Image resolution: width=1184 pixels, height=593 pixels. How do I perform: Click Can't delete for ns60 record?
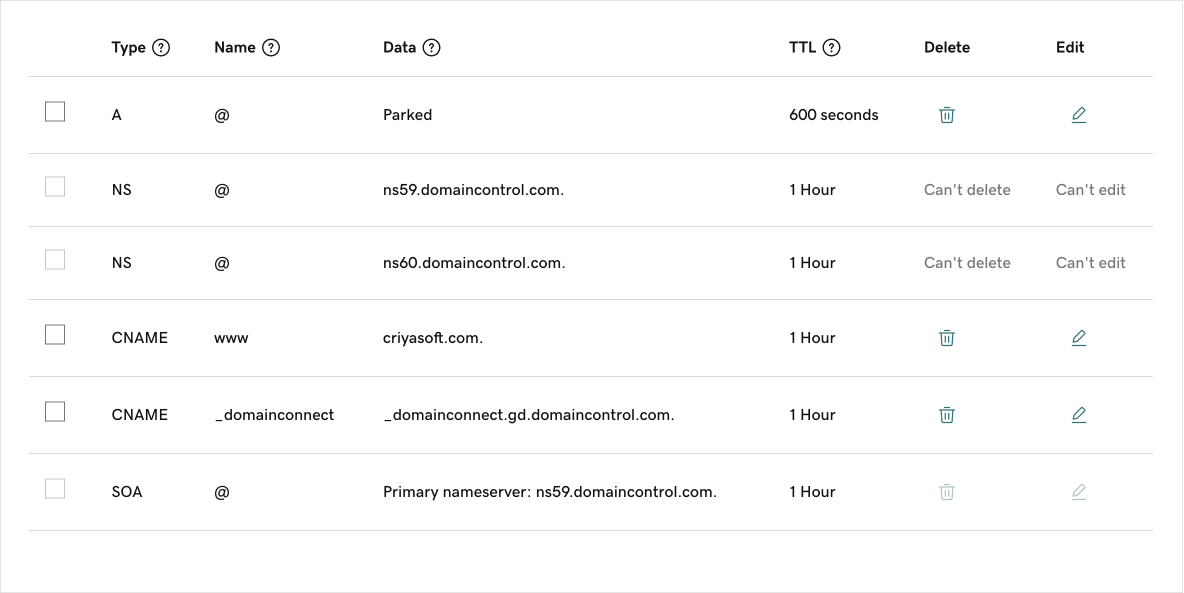967,263
